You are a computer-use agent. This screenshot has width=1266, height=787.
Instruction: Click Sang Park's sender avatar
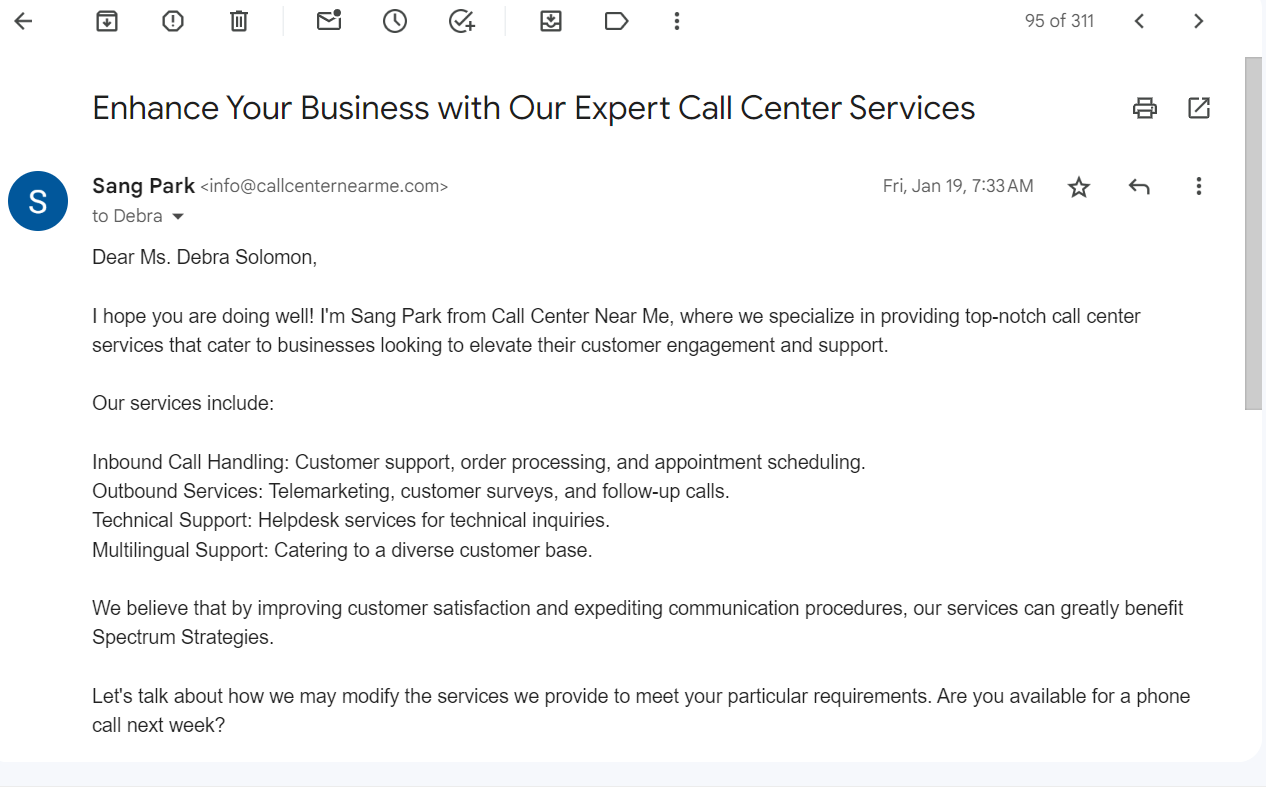pyautogui.click(x=38, y=201)
